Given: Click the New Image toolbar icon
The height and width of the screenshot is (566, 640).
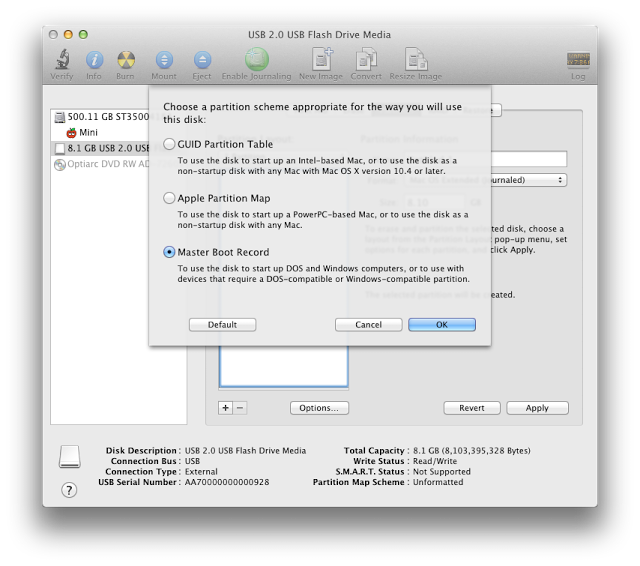Looking at the screenshot, I should click(322, 59).
